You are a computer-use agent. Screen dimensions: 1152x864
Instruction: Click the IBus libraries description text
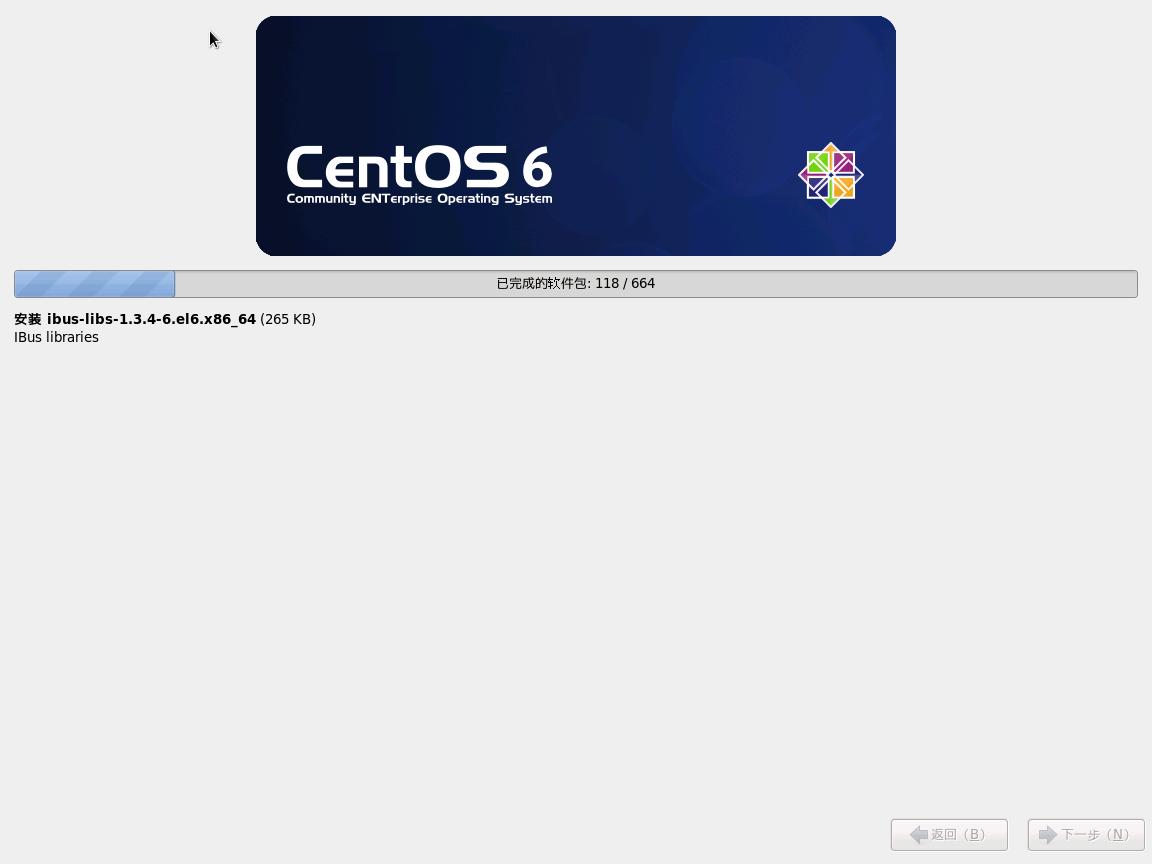click(56, 337)
